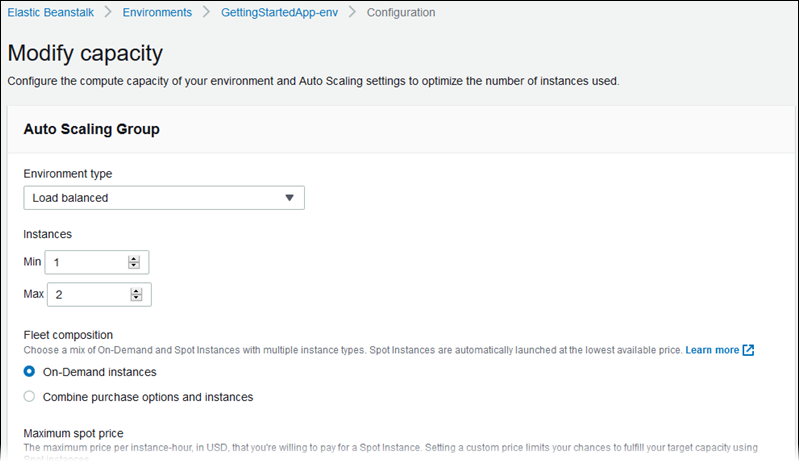
Task: Click the Auto Scaling Group section header
Action: 91,129
